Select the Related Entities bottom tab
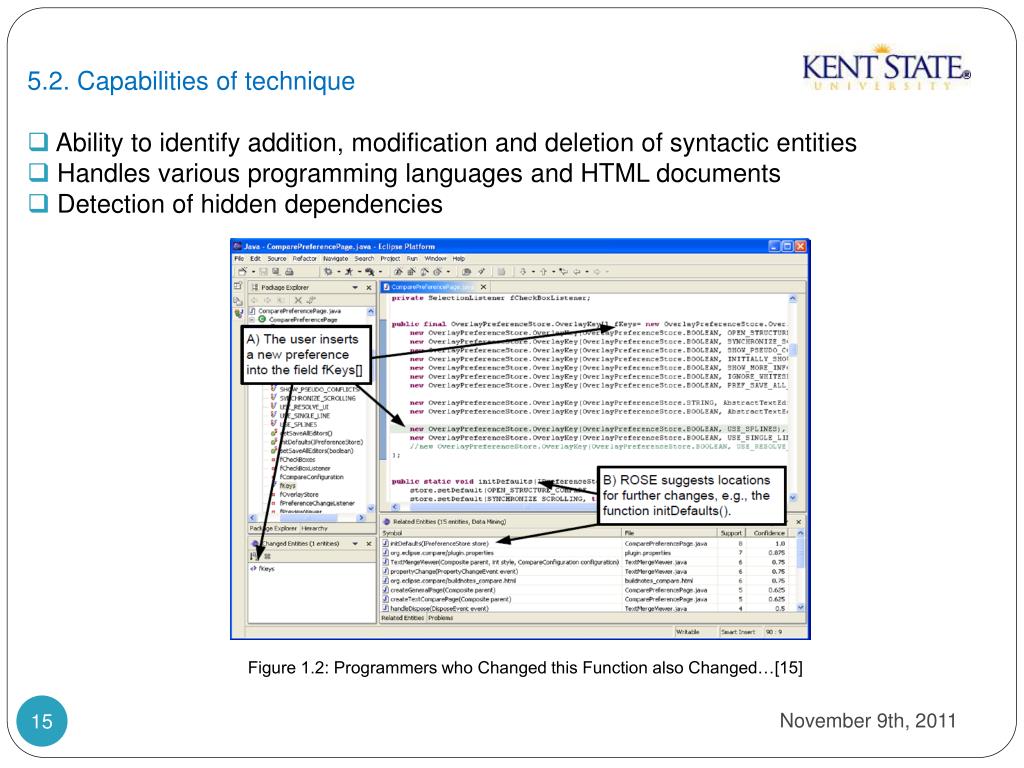Viewport: 1024px width, 768px height. [402, 618]
